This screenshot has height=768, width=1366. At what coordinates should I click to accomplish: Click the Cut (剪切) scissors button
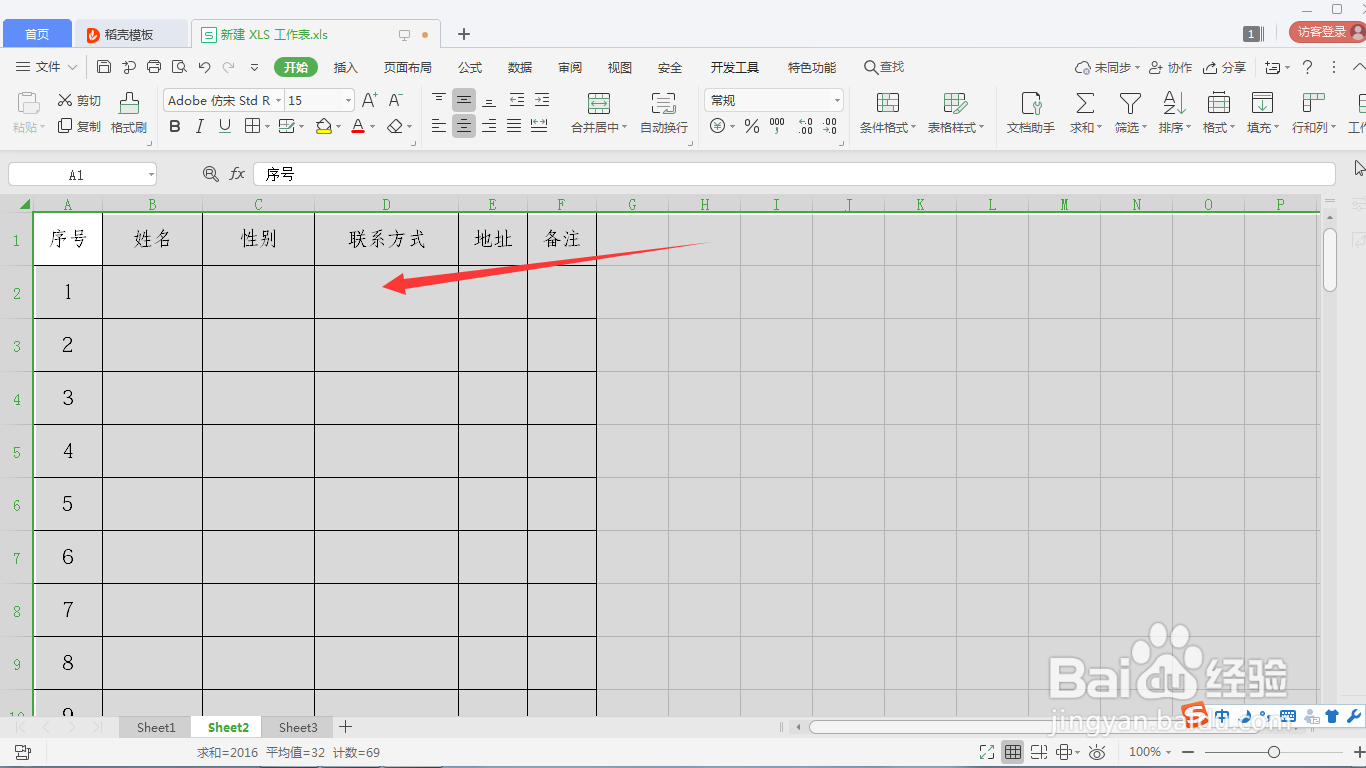79,100
